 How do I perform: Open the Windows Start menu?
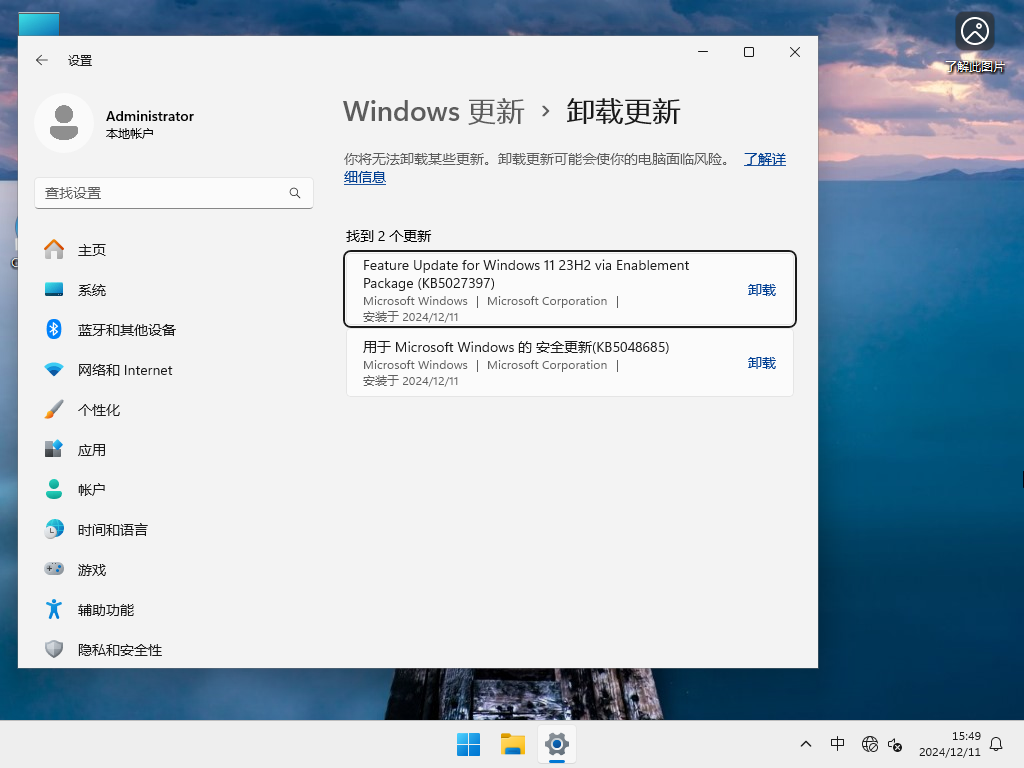tap(468, 744)
